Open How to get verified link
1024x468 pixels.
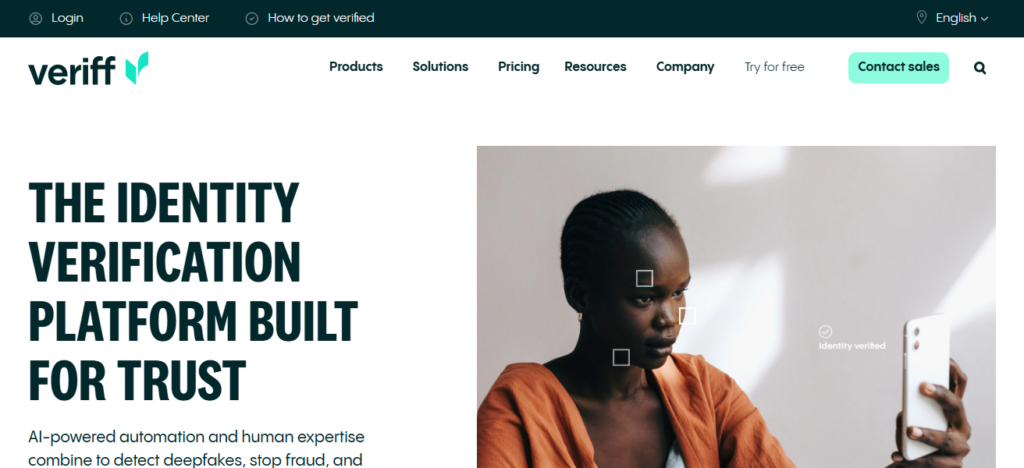click(x=321, y=18)
